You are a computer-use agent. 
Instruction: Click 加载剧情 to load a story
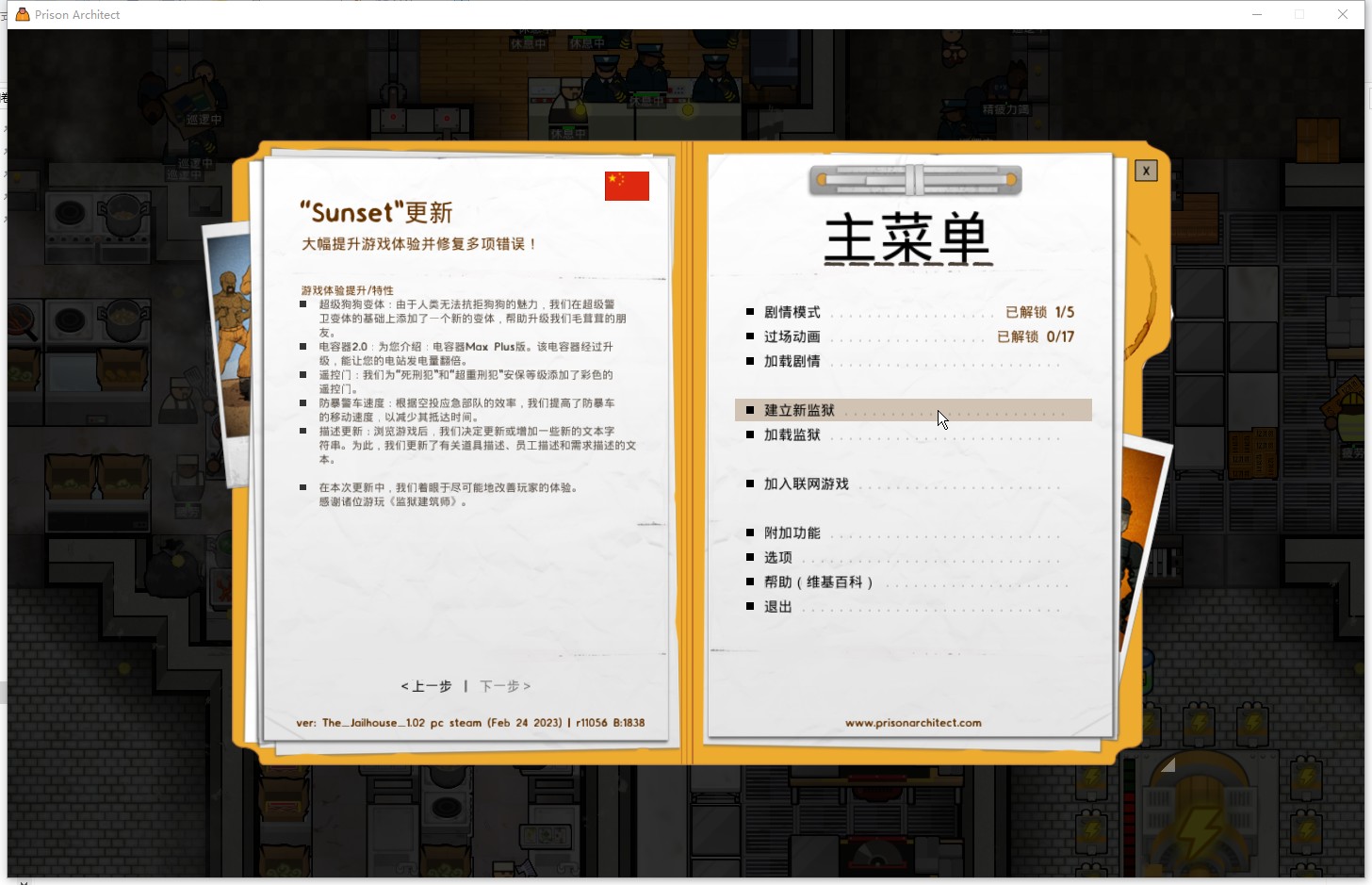(x=792, y=361)
